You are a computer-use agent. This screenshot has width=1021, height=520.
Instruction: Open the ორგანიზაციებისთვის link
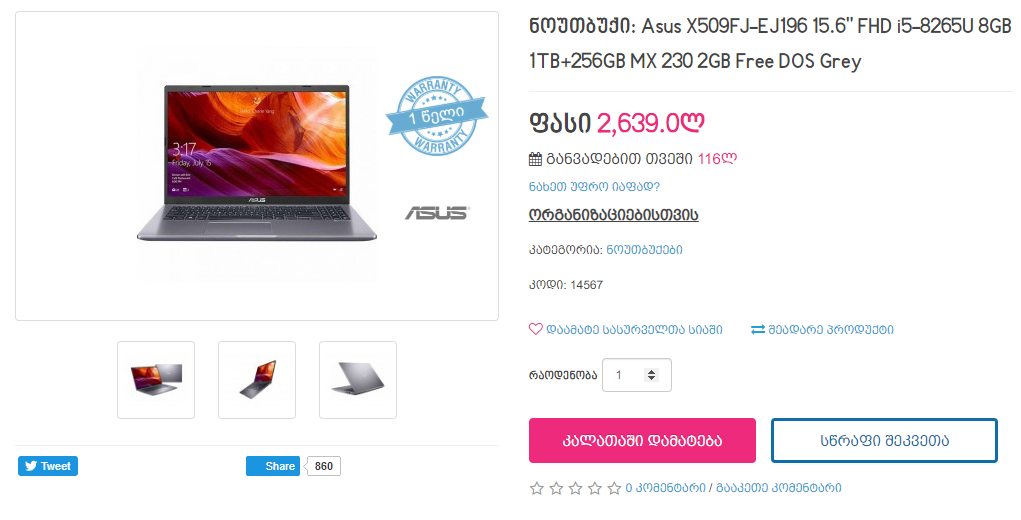pyautogui.click(x=613, y=215)
